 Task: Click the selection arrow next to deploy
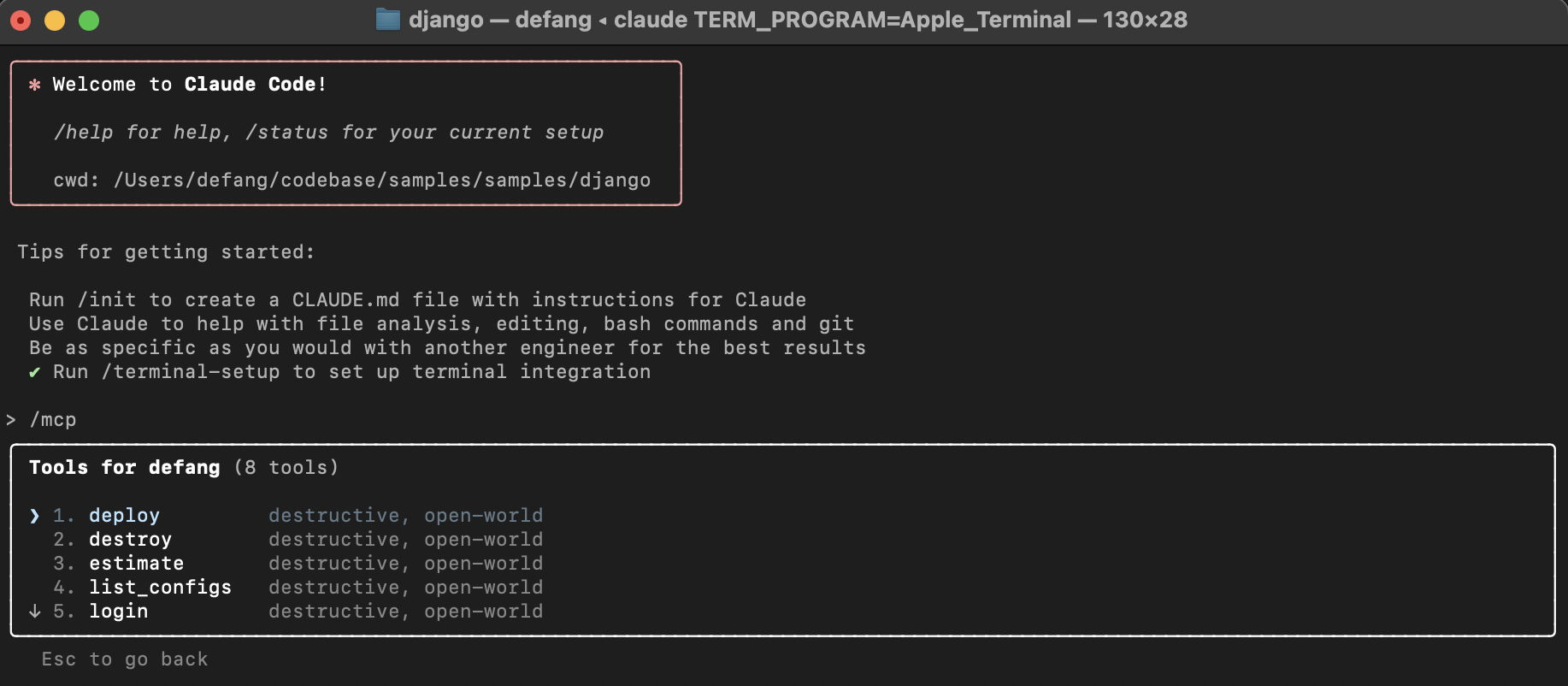click(34, 516)
